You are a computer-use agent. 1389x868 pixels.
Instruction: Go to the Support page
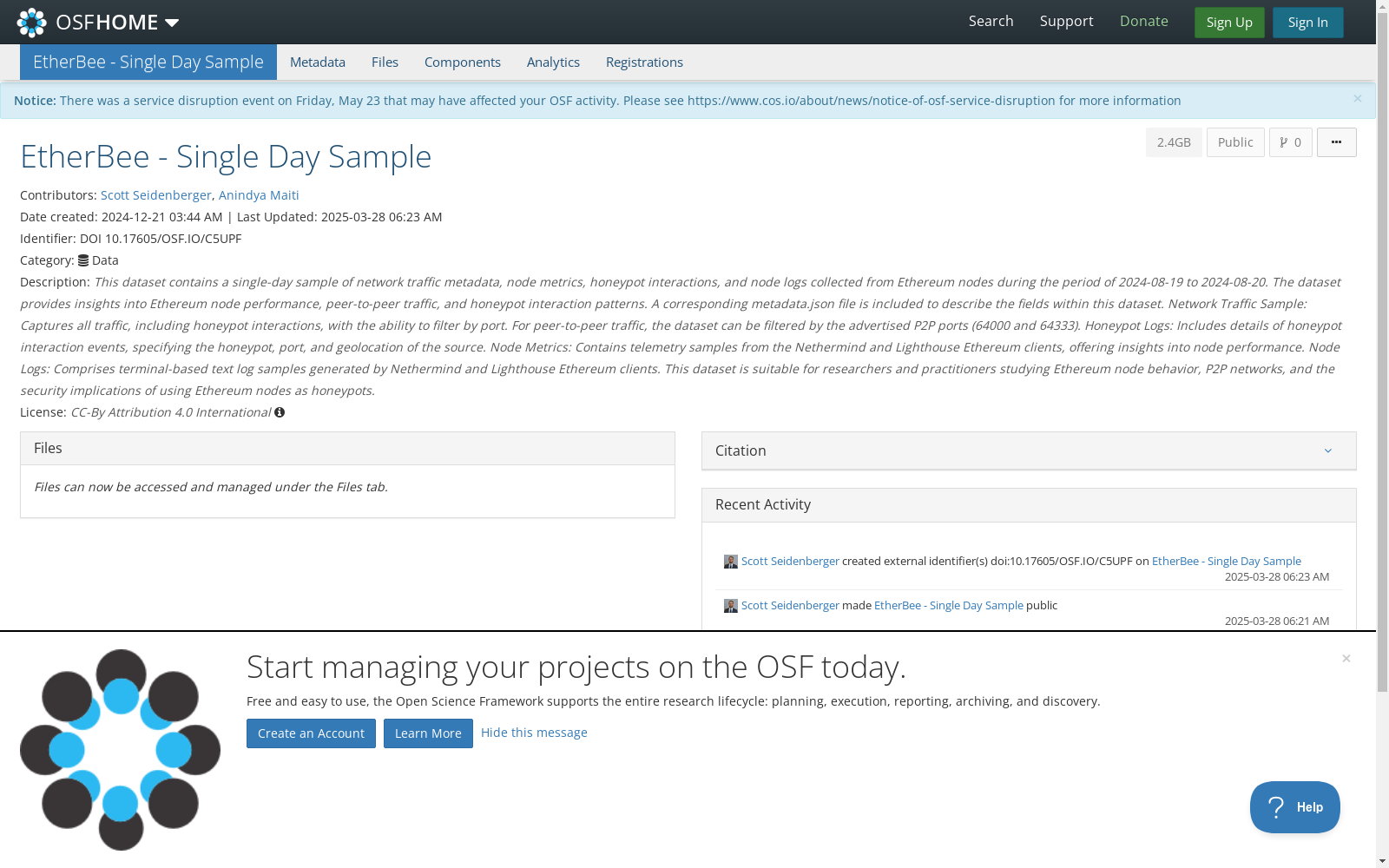coord(1066,22)
